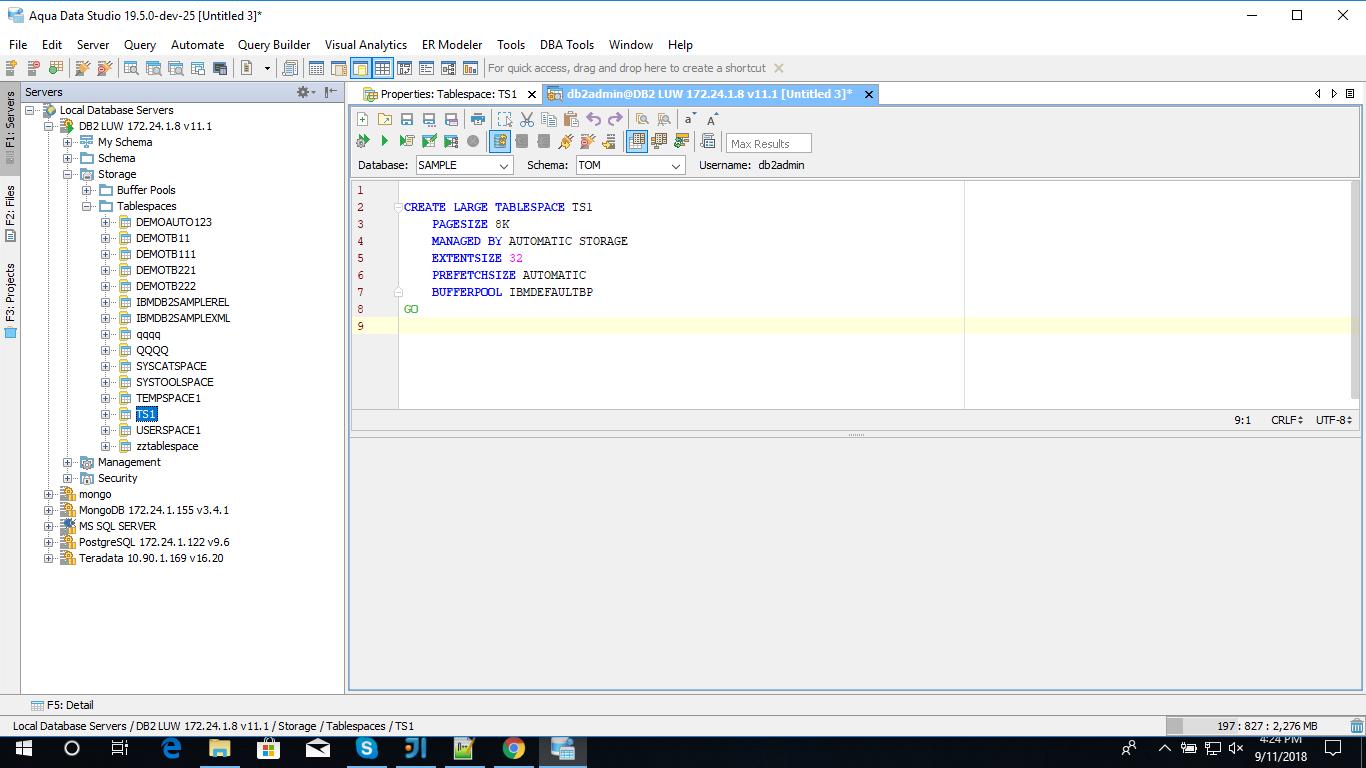1366x768 pixels.
Task: Save the script with the first floppy icon
Action: [x=407, y=119]
